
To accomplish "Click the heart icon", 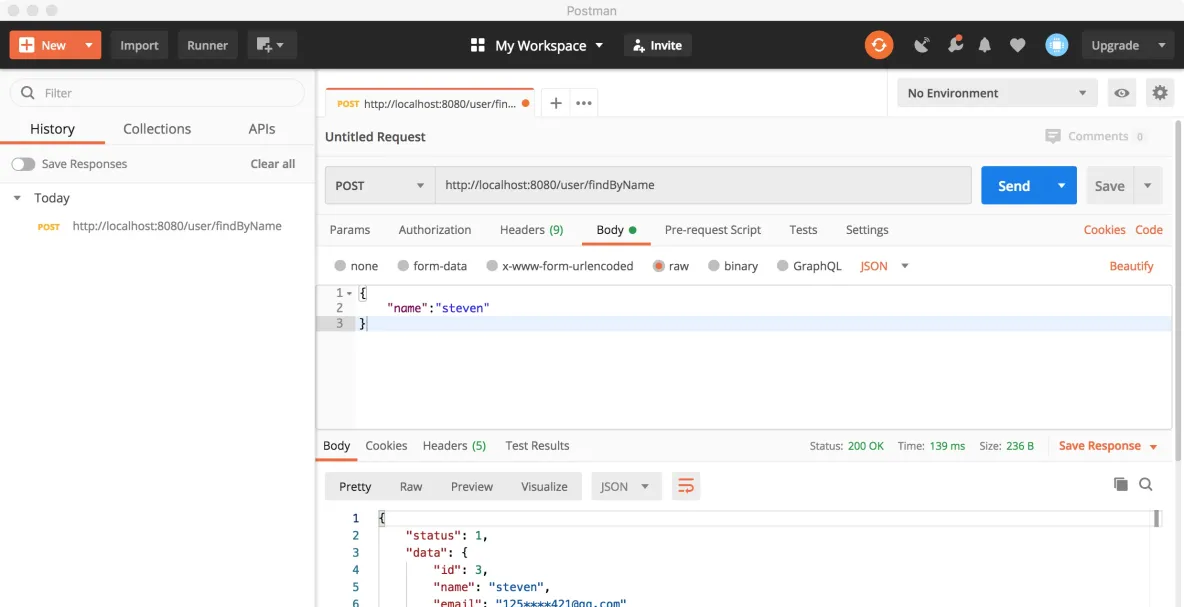I will pyautogui.click(x=1017, y=45).
